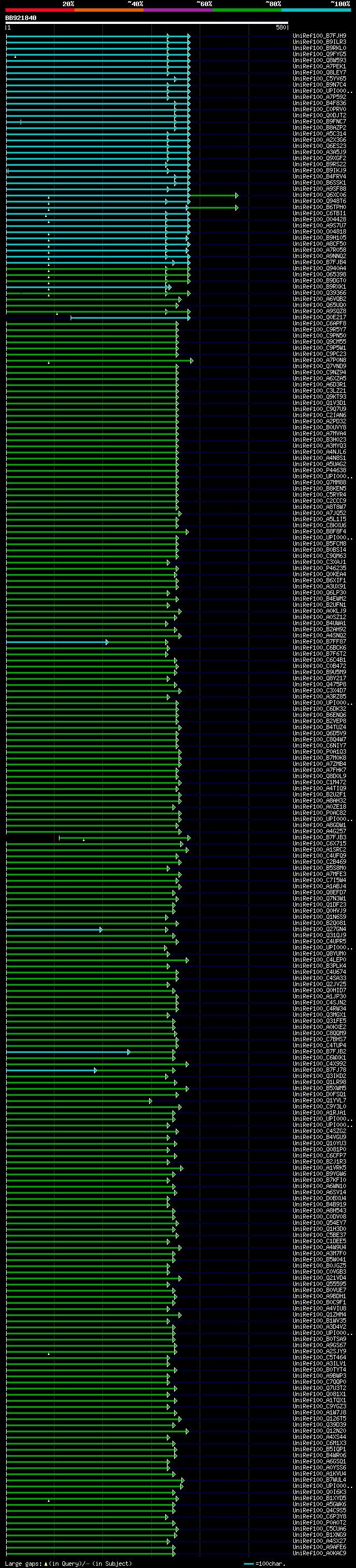Select hit label UniRef100_A7P0N8
Screen dimensions: 356x1568
coord(319,360)
